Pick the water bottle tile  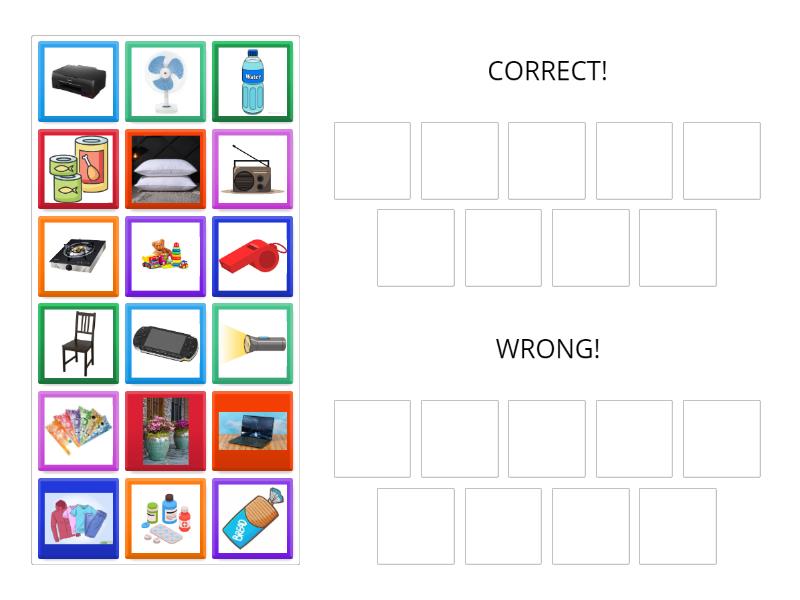tap(253, 81)
